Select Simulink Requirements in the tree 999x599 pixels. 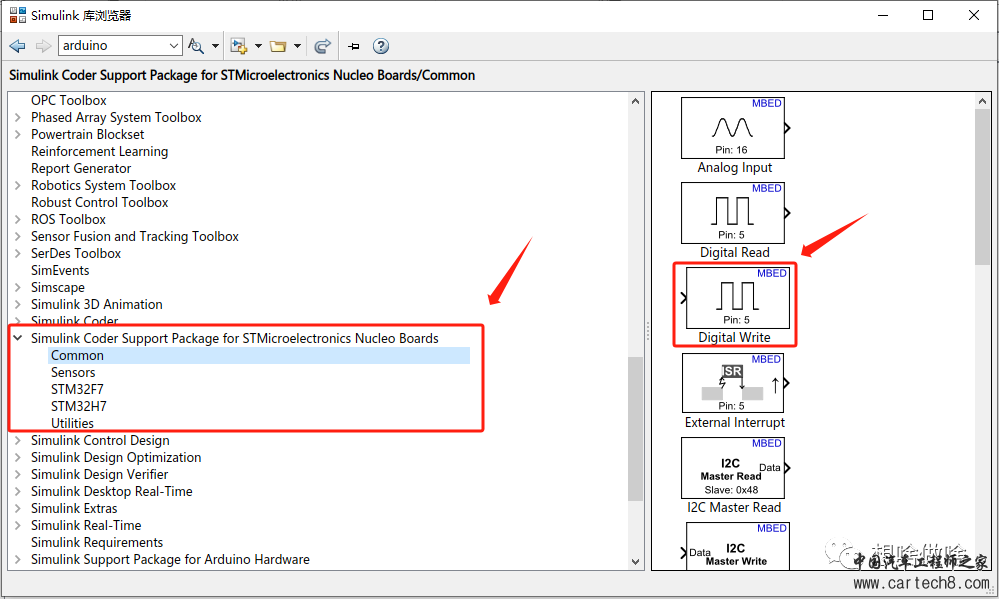(97, 542)
